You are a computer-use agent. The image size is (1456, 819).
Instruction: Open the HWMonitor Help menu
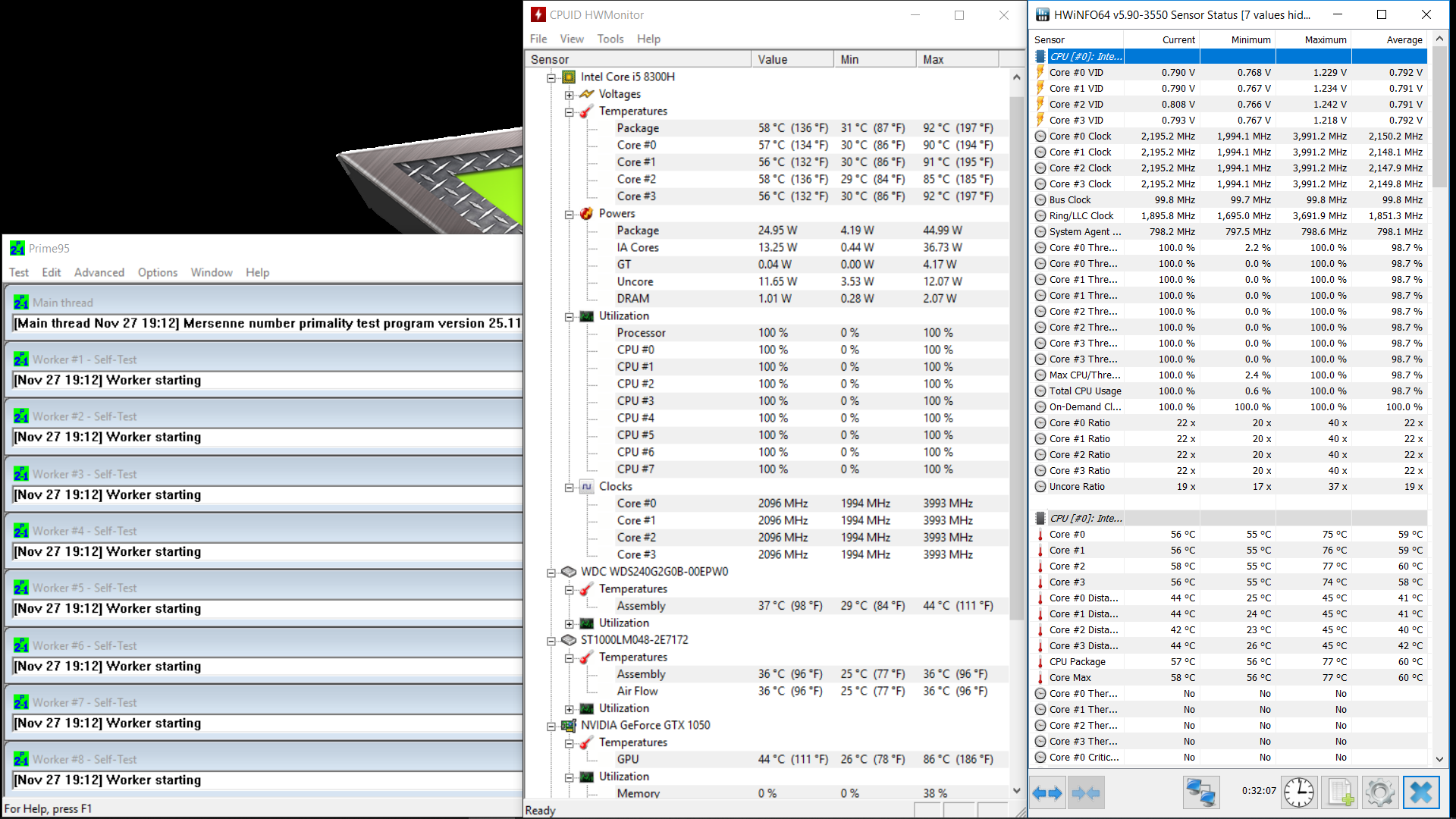[x=648, y=39]
